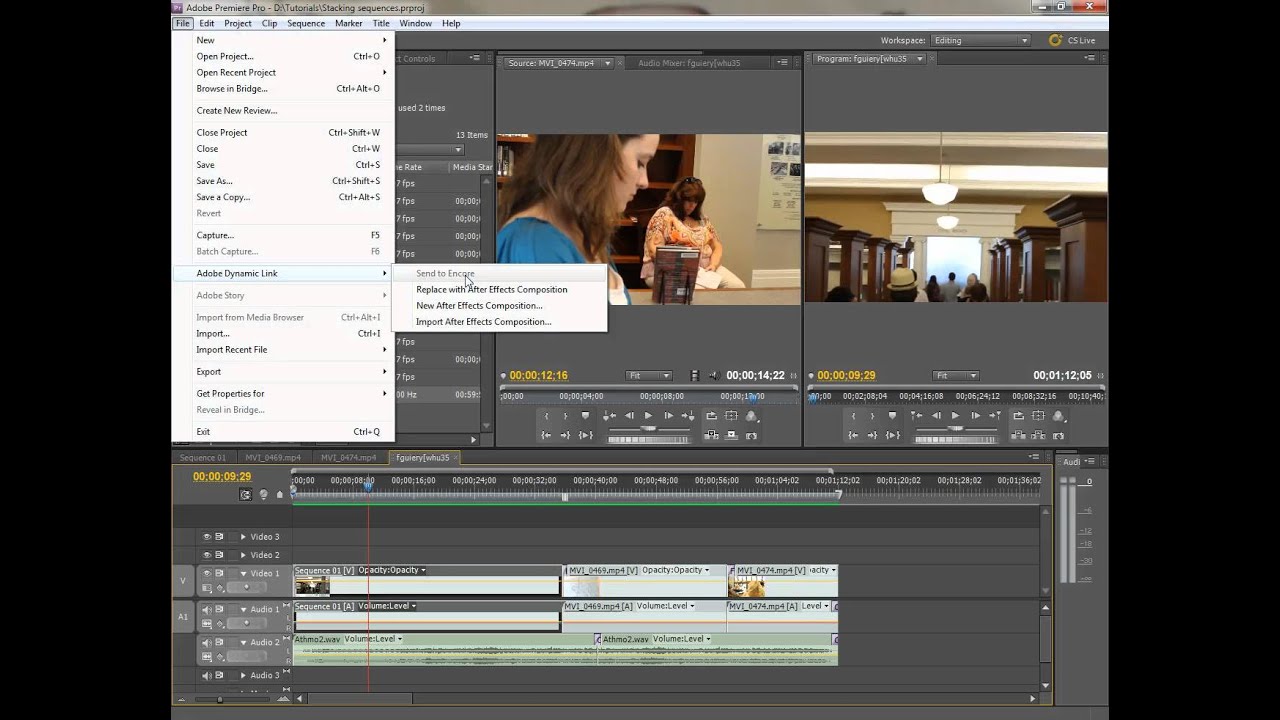The width and height of the screenshot is (1280, 720).
Task: Switch to Audio Mixer tab
Action: coord(689,63)
